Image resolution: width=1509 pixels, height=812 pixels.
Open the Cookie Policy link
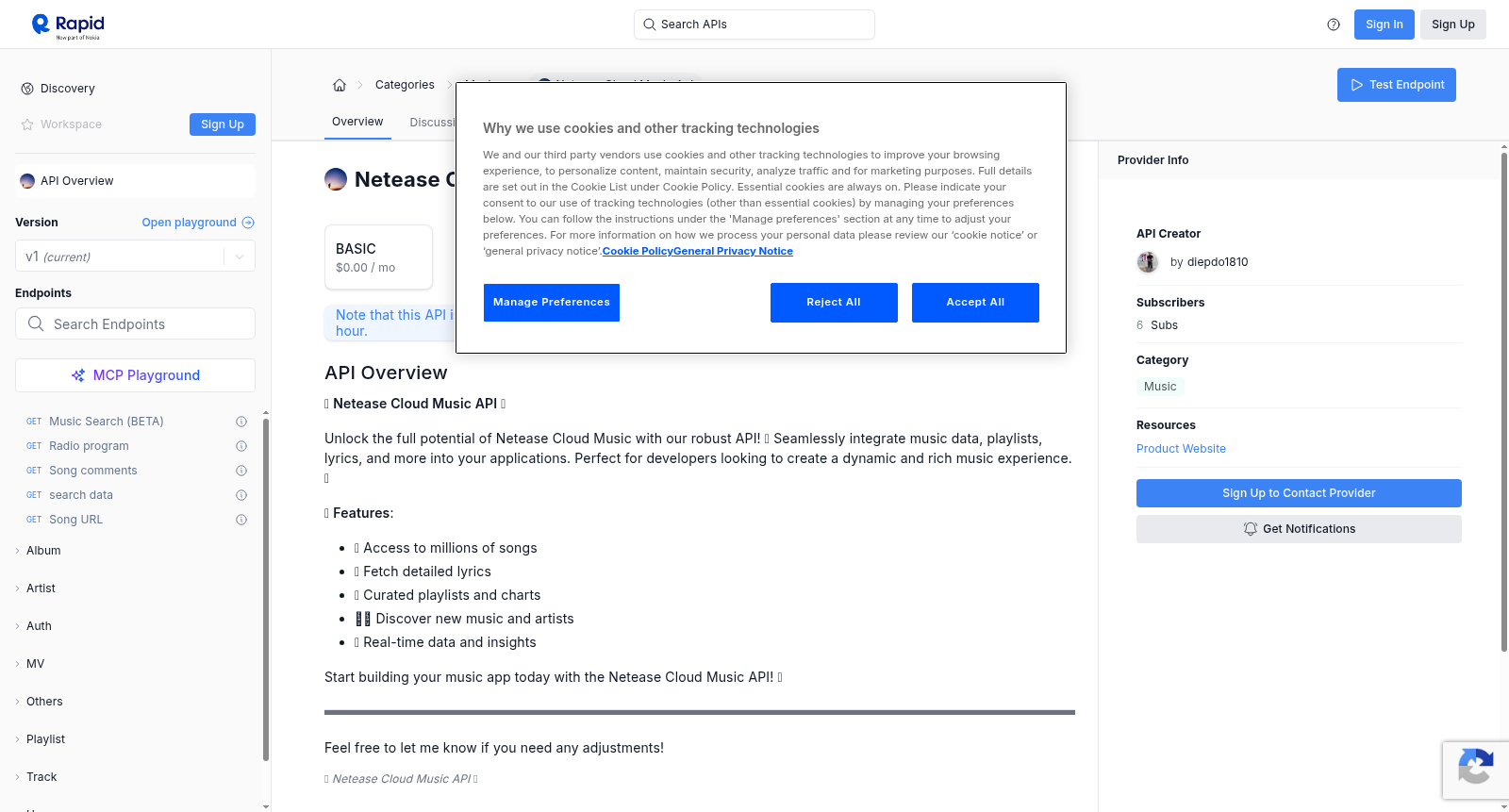click(638, 251)
